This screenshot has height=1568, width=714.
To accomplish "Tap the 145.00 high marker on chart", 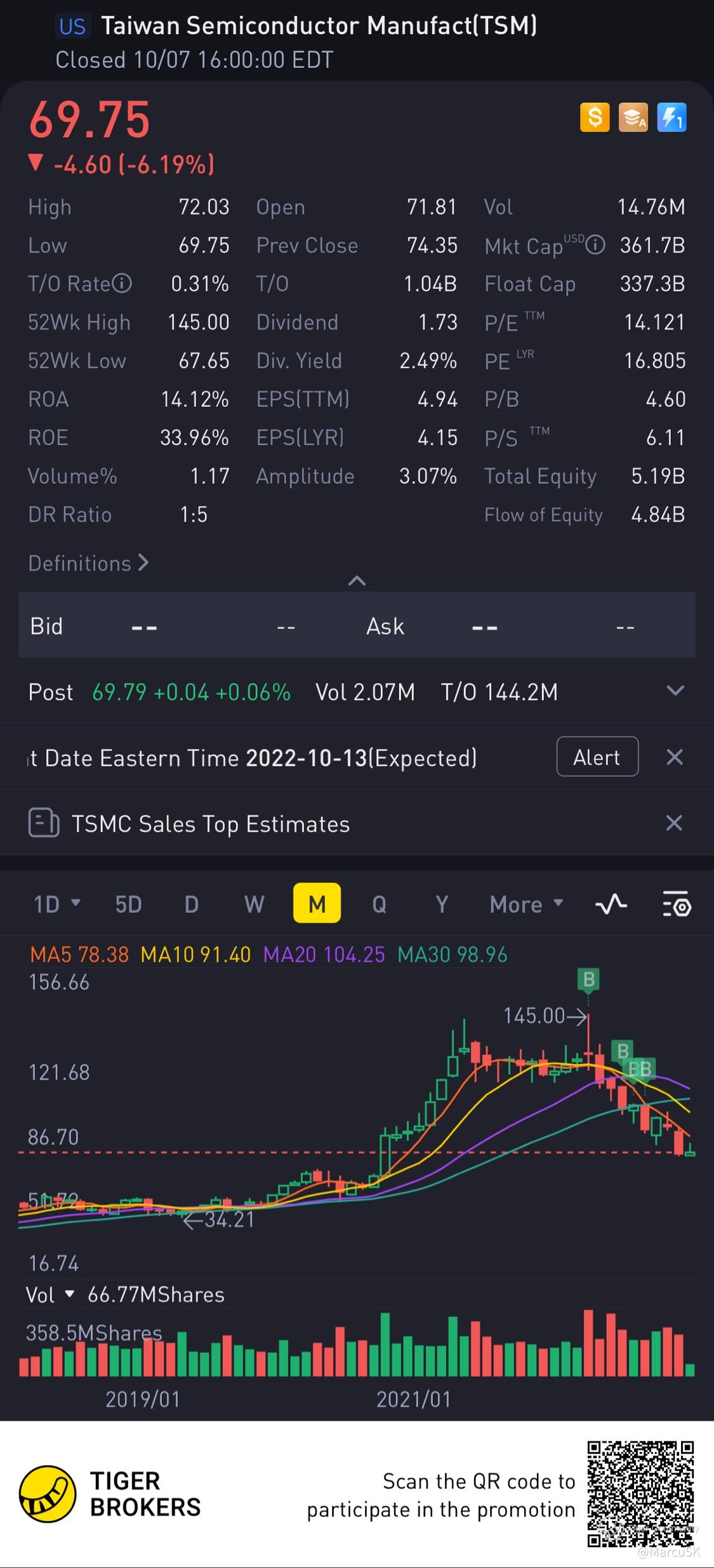I will click(545, 1016).
